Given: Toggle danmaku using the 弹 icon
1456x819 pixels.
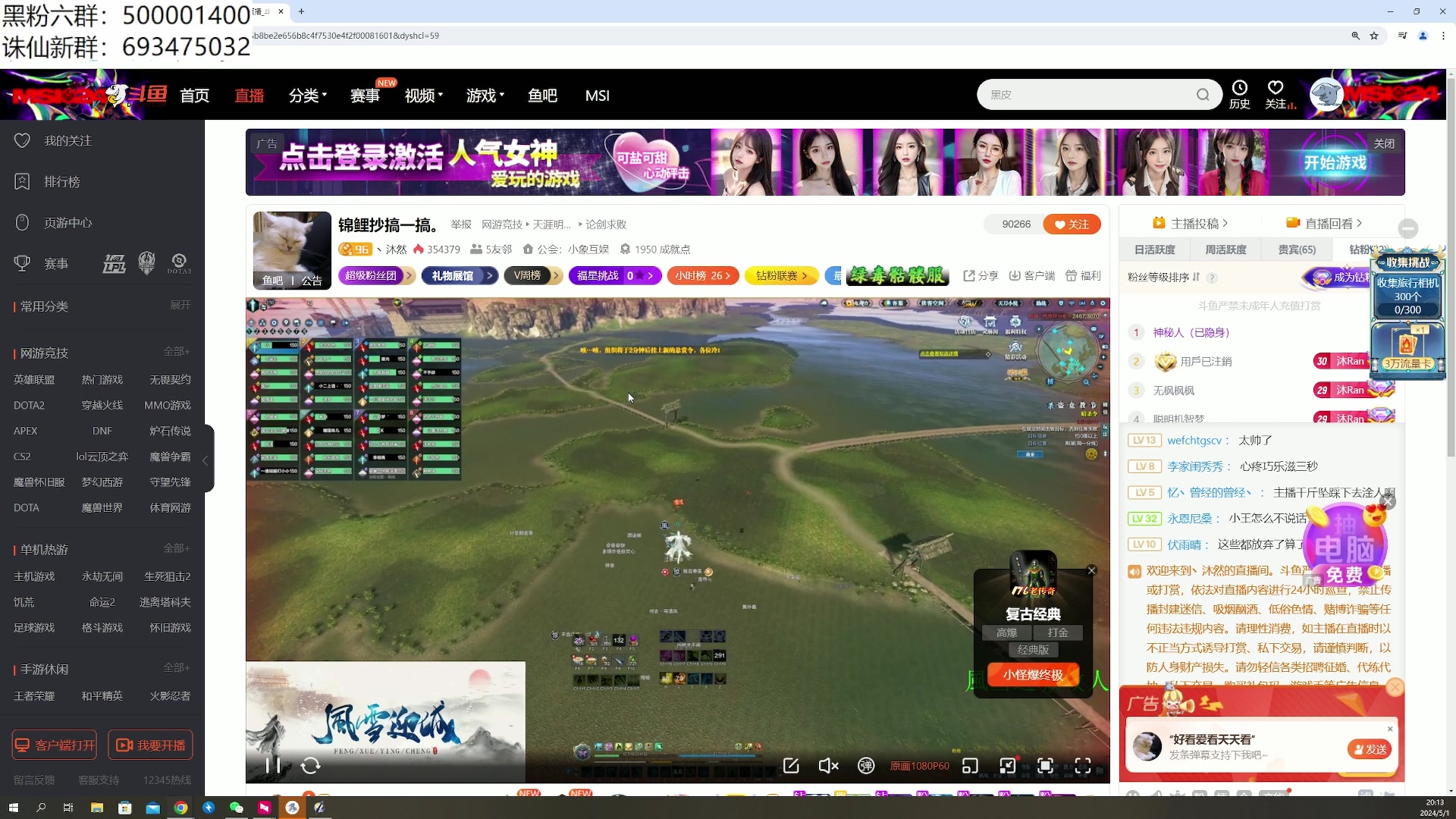Looking at the screenshot, I should 867,766.
